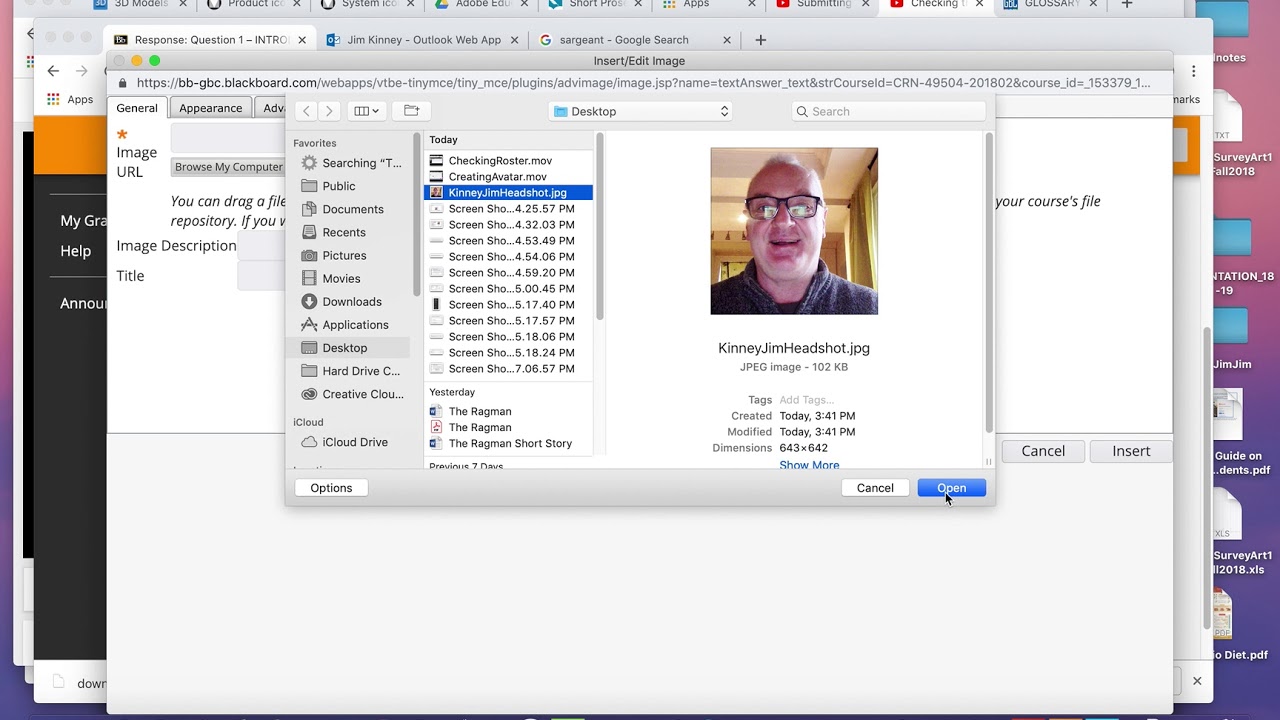The image size is (1280, 720).
Task: Open Chrome's three-dot menu in background window
Action: click(x=1193, y=71)
